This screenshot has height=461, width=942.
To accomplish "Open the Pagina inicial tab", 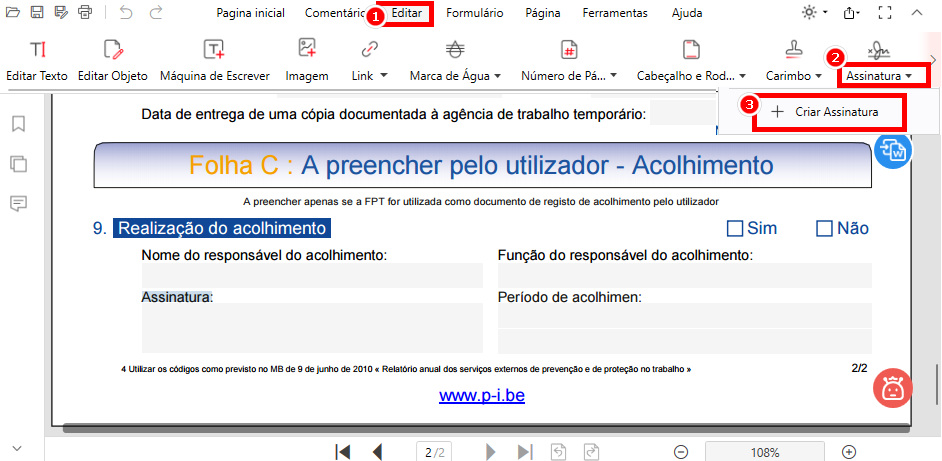I will coord(251,13).
